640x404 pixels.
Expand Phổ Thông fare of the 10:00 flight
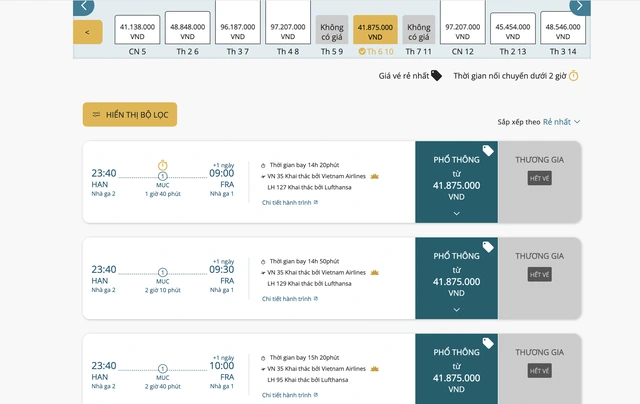click(456, 380)
